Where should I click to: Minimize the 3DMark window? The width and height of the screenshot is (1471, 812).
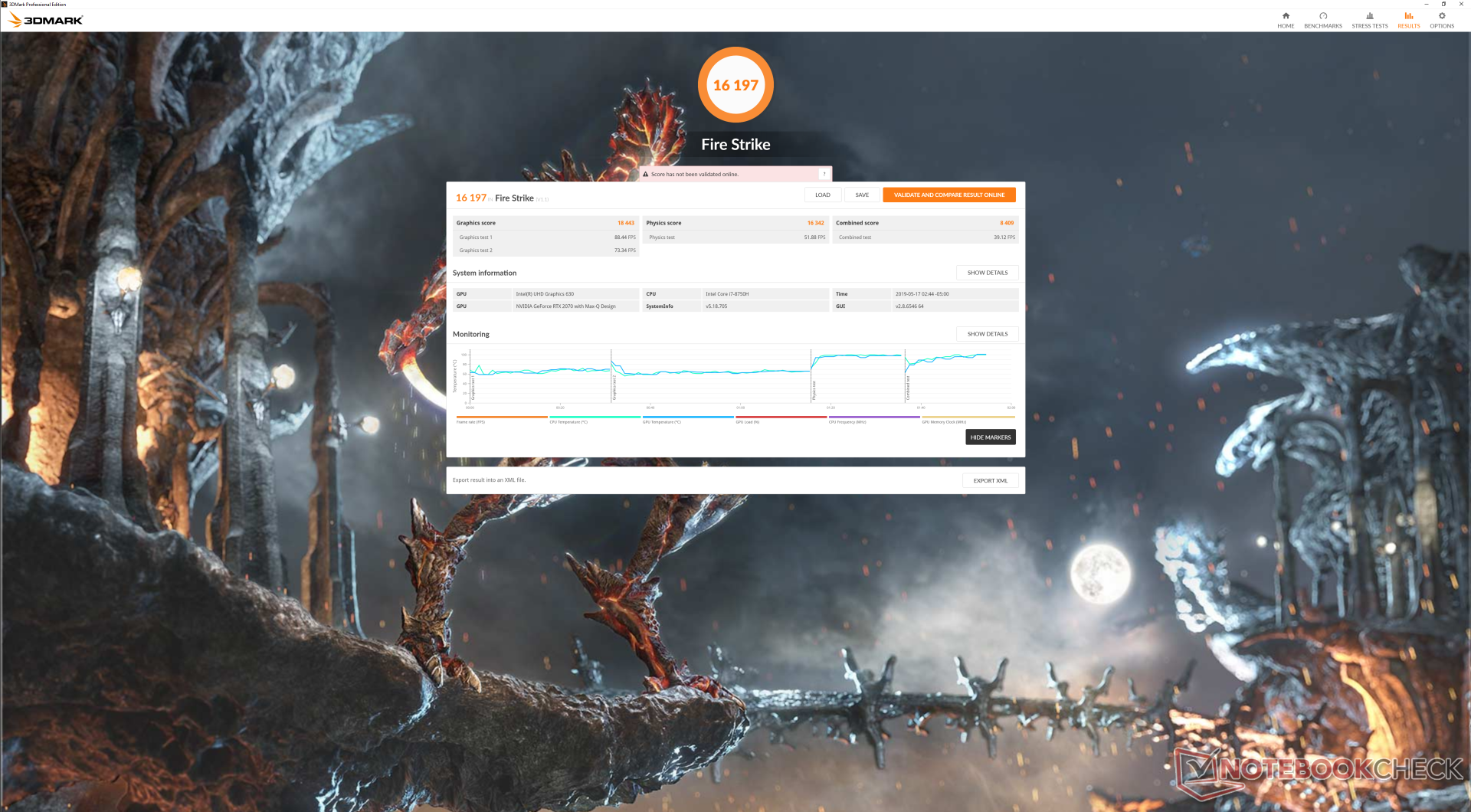point(1426,4)
